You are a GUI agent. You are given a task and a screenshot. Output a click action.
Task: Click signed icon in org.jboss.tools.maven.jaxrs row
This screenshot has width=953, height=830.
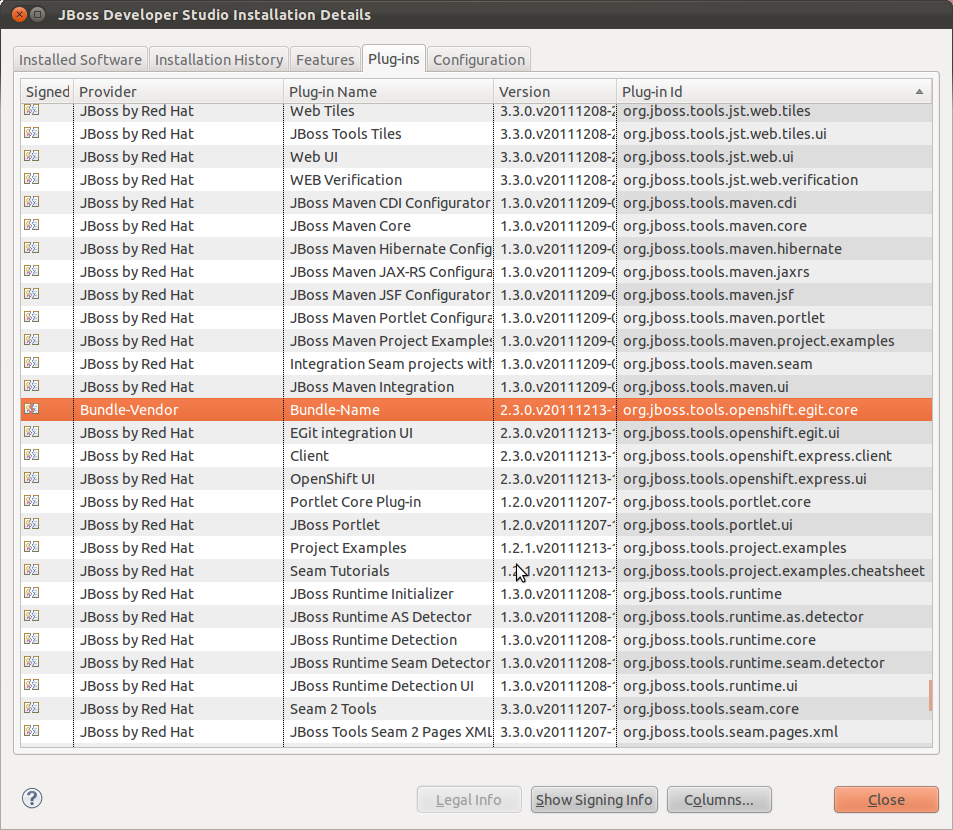pyautogui.click(x=32, y=270)
